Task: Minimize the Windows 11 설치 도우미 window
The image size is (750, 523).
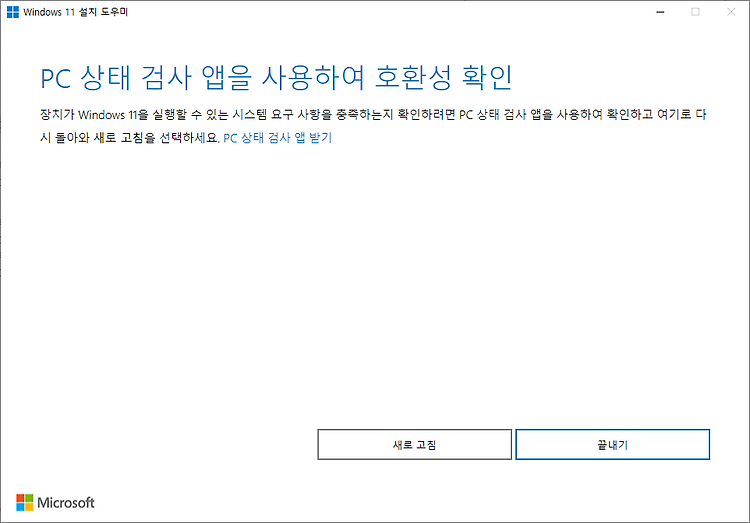Action: click(661, 12)
